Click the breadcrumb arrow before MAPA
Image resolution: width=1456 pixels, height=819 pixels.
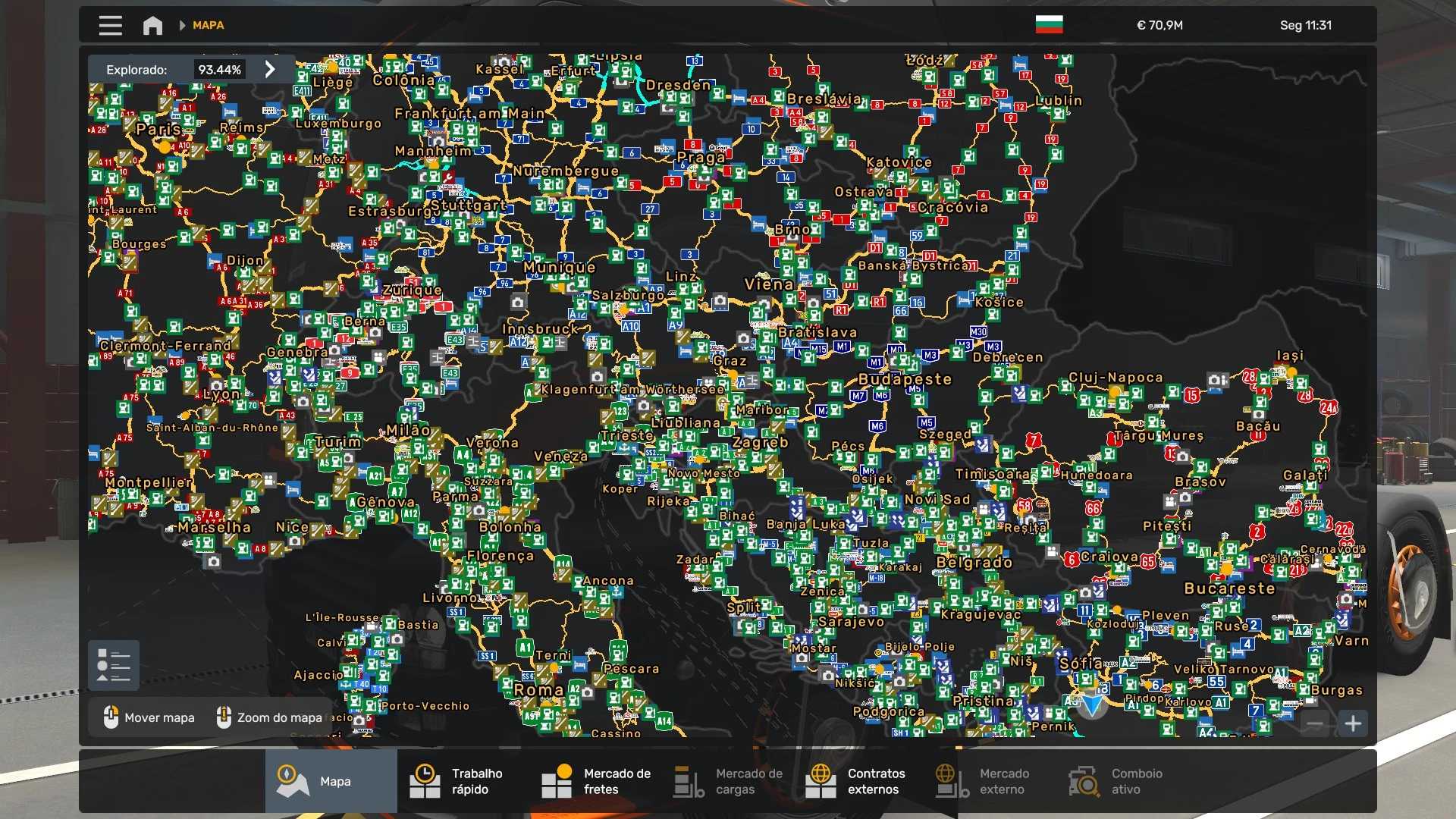click(x=182, y=25)
